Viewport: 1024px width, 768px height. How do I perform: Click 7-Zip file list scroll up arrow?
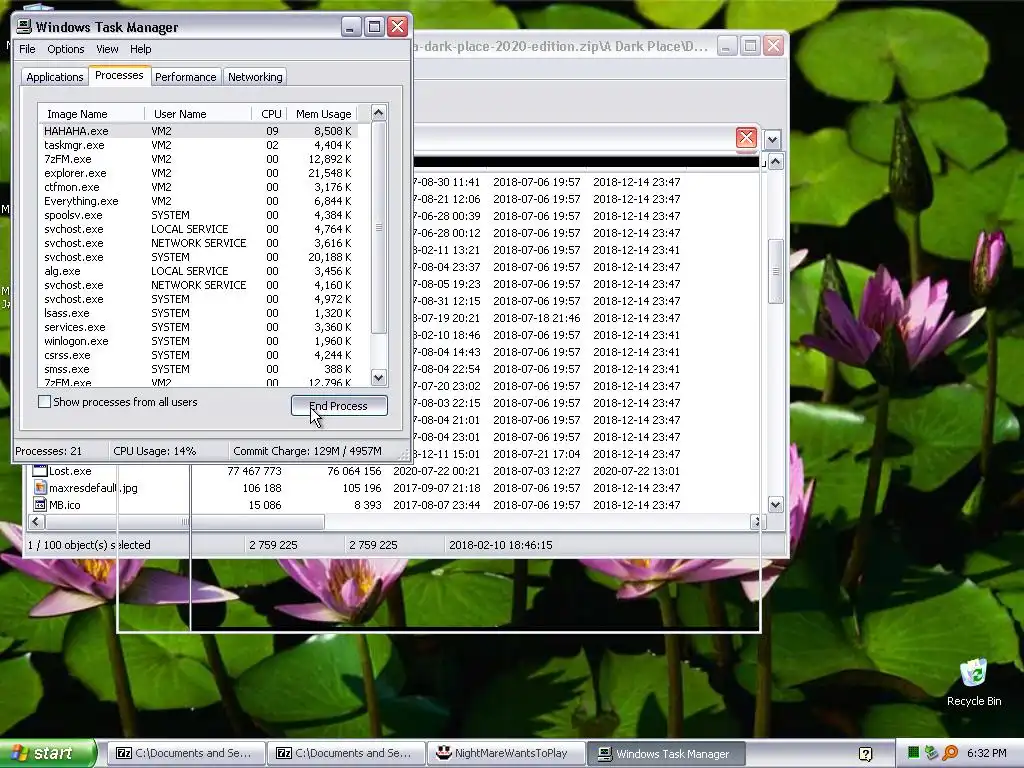(775, 162)
